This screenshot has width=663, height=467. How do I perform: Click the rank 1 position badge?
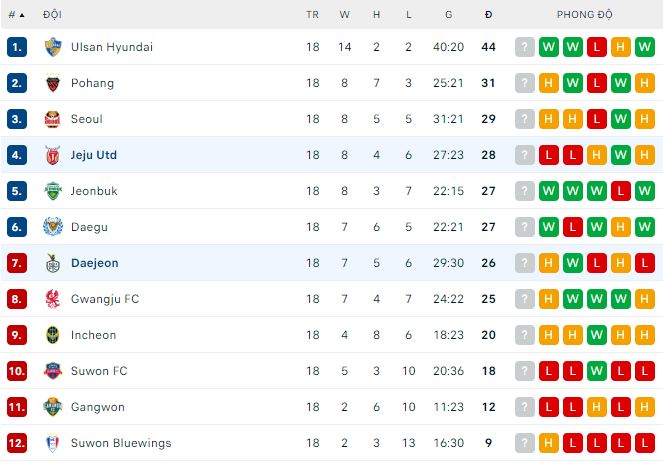coord(16,47)
